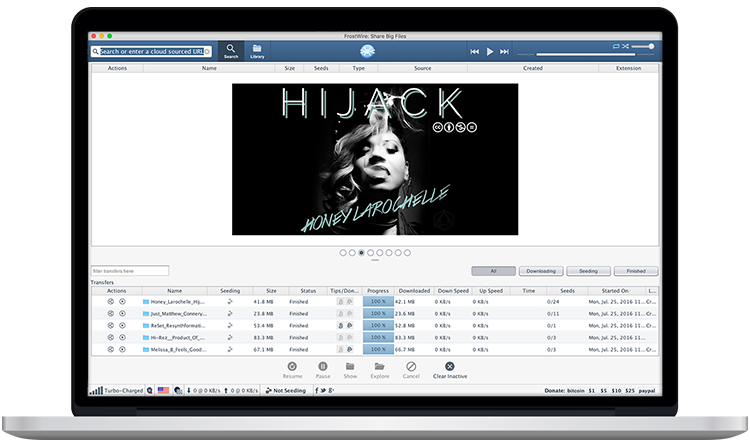Play the Melissa_B_Feels_Good transfer
This screenshot has height=445, width=750.
point(122,349)
